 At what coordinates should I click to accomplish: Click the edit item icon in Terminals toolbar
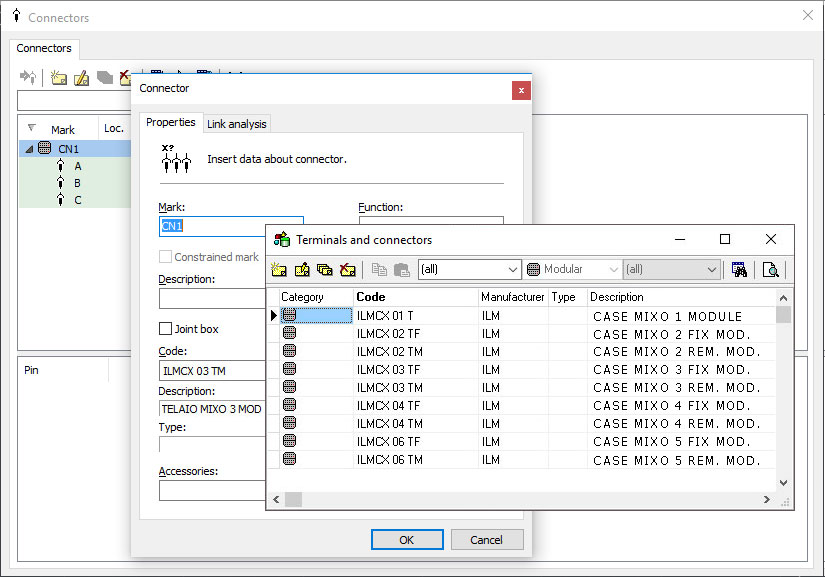click(x=302, y=270)
